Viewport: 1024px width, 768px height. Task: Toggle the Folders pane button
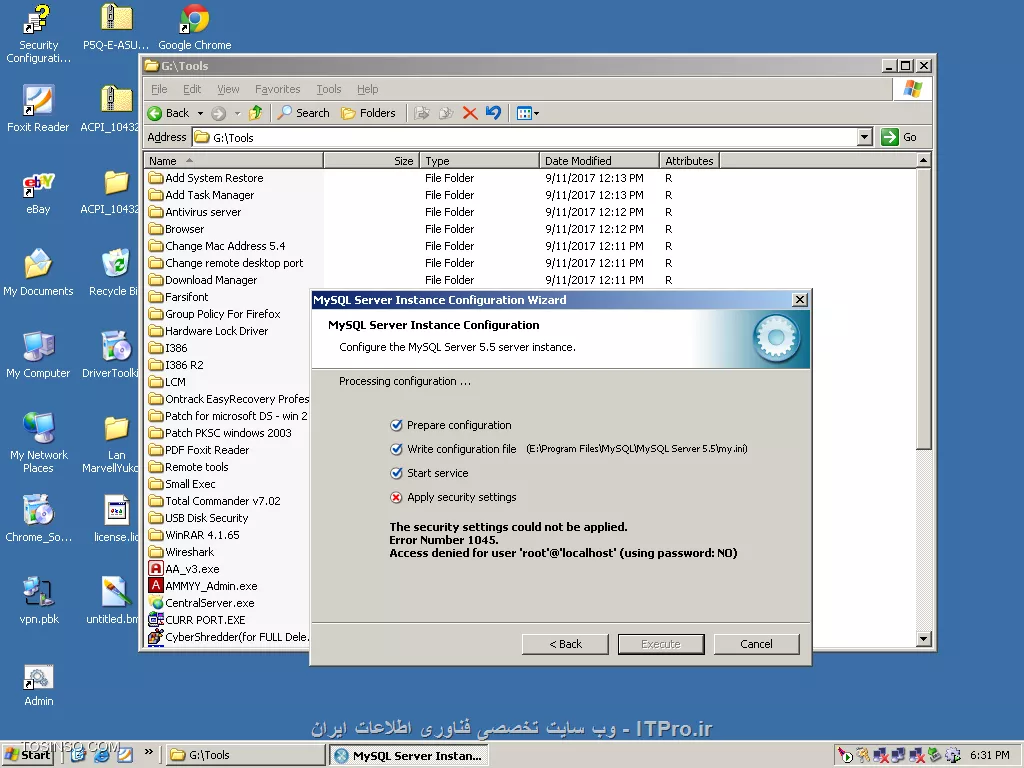pos(368,113)
